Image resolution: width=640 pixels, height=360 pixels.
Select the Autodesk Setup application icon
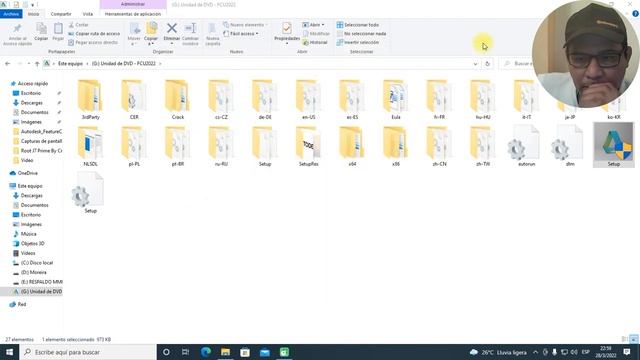(x=613, y=145)
